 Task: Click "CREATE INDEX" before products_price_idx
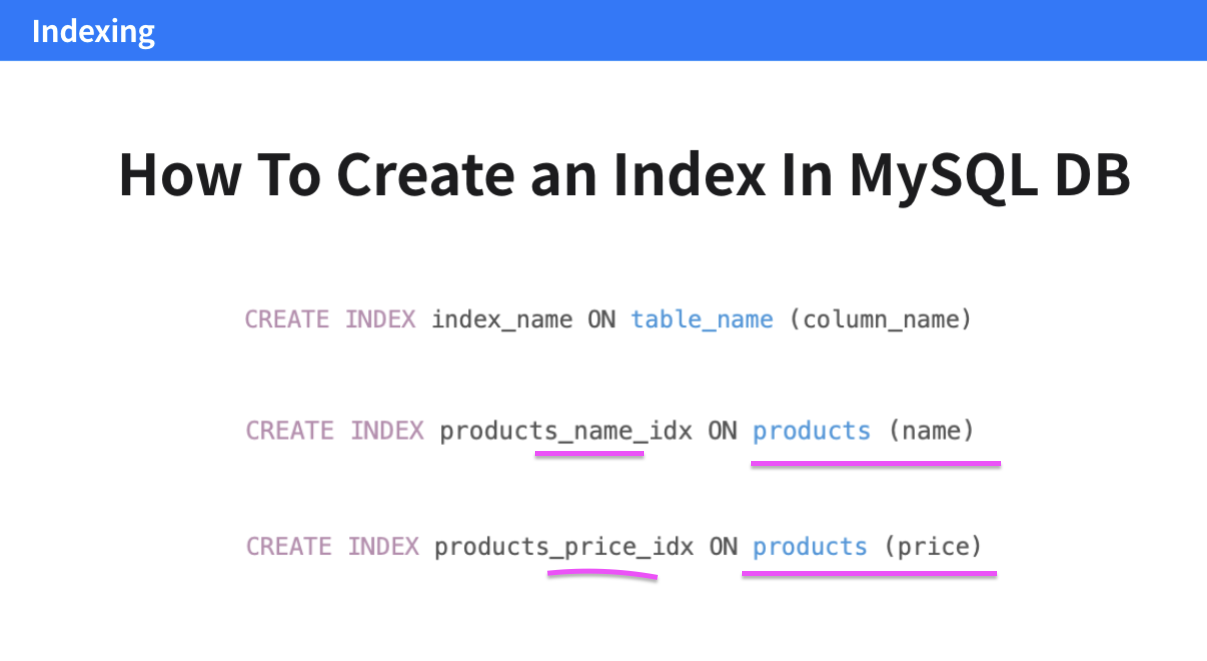pyautogui.click(x=332, y=547)
